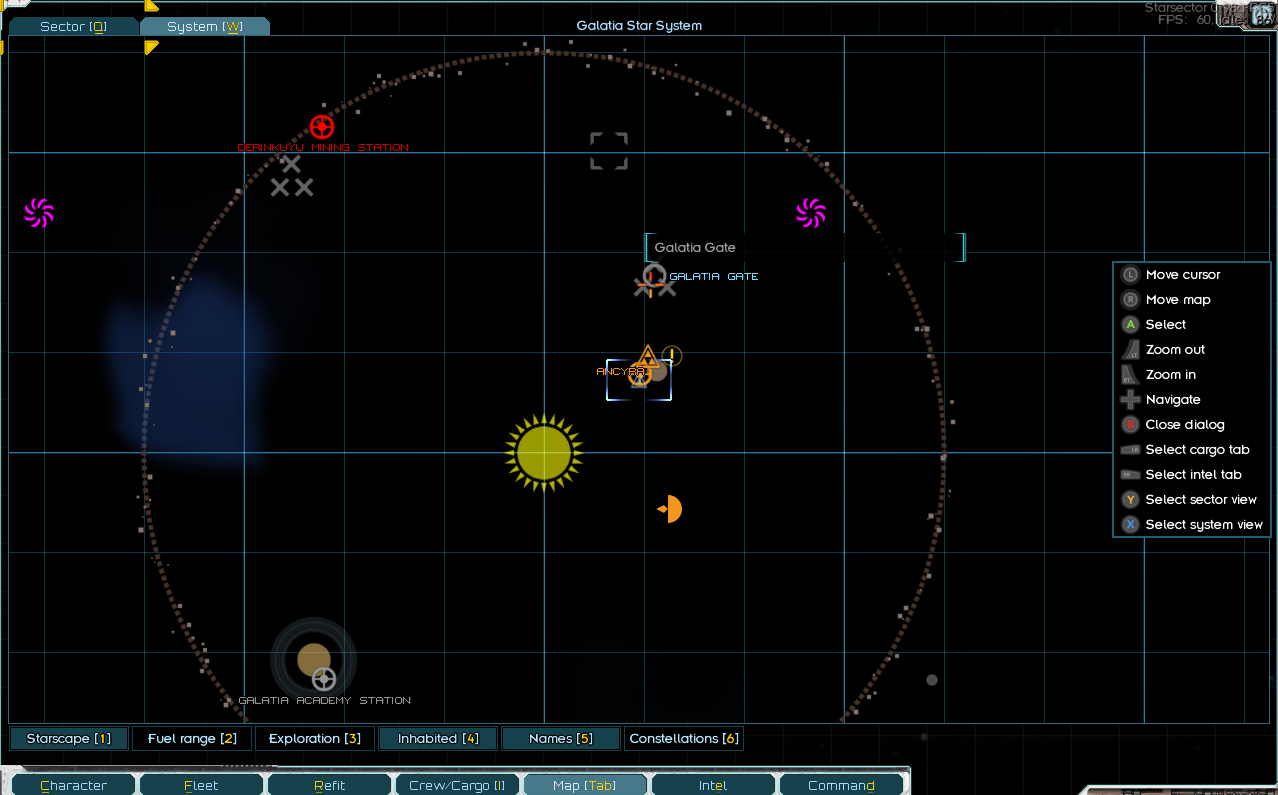
Task: Click the green A Select button icon
Action: [1130, 324]
